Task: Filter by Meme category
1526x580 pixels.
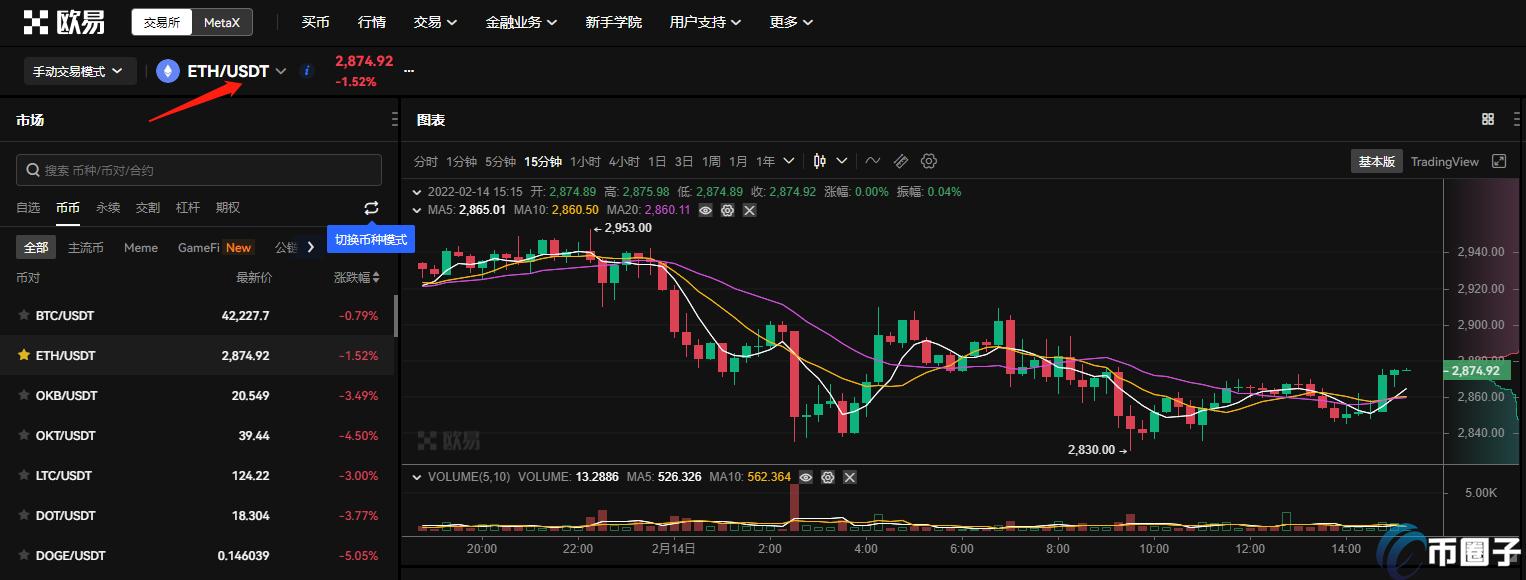Action: 141,247
